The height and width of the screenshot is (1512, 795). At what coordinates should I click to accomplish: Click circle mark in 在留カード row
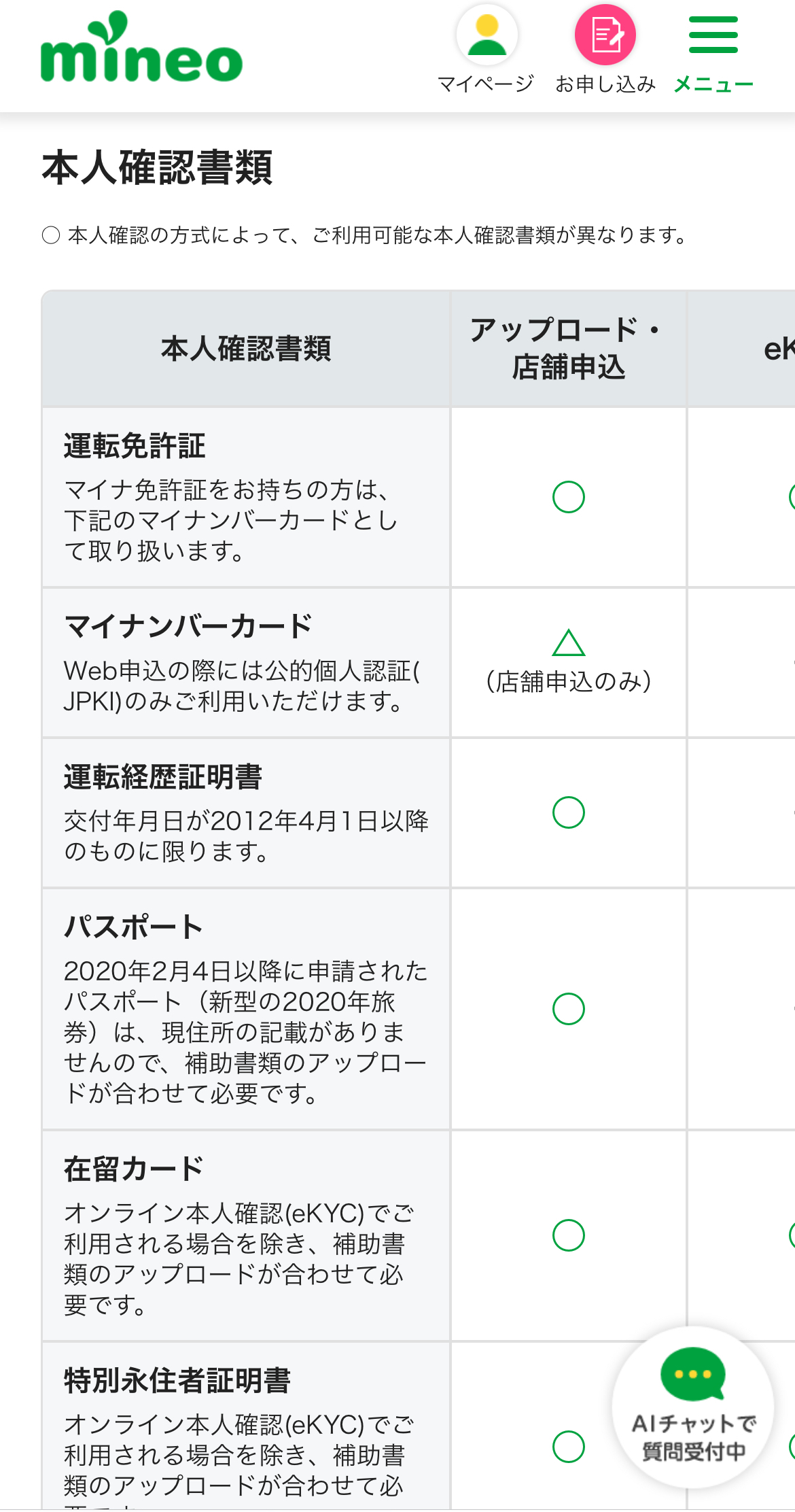pyautogui.click(x=569, y=1235)
